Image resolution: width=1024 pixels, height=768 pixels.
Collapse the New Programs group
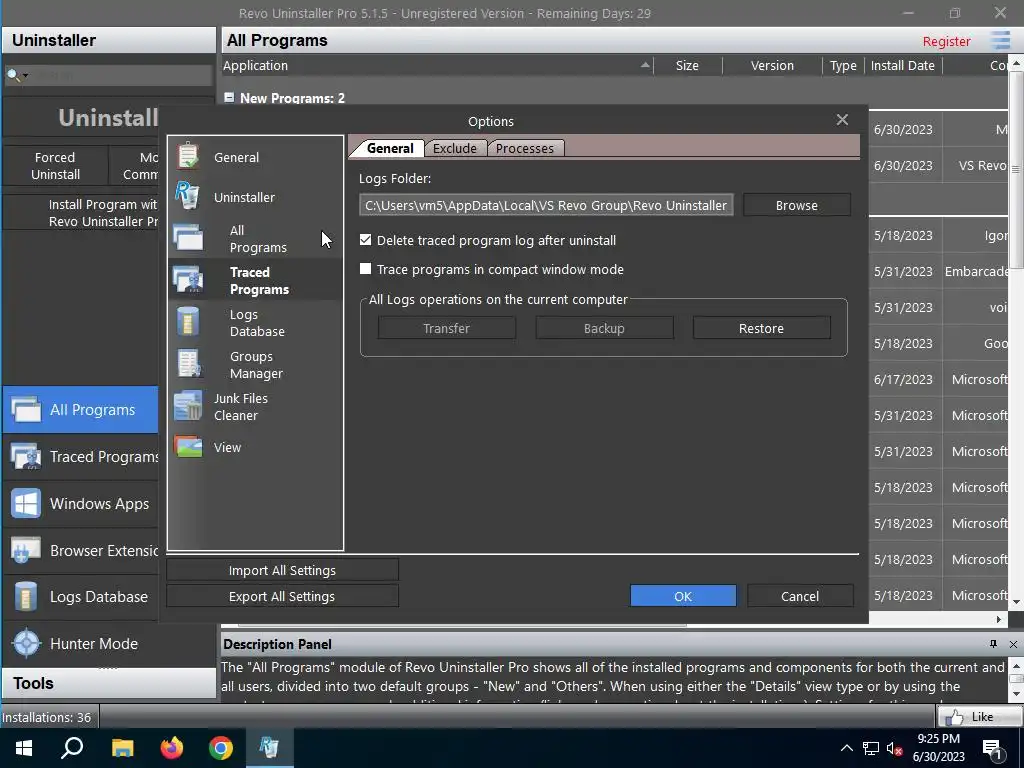coord(229,97)
